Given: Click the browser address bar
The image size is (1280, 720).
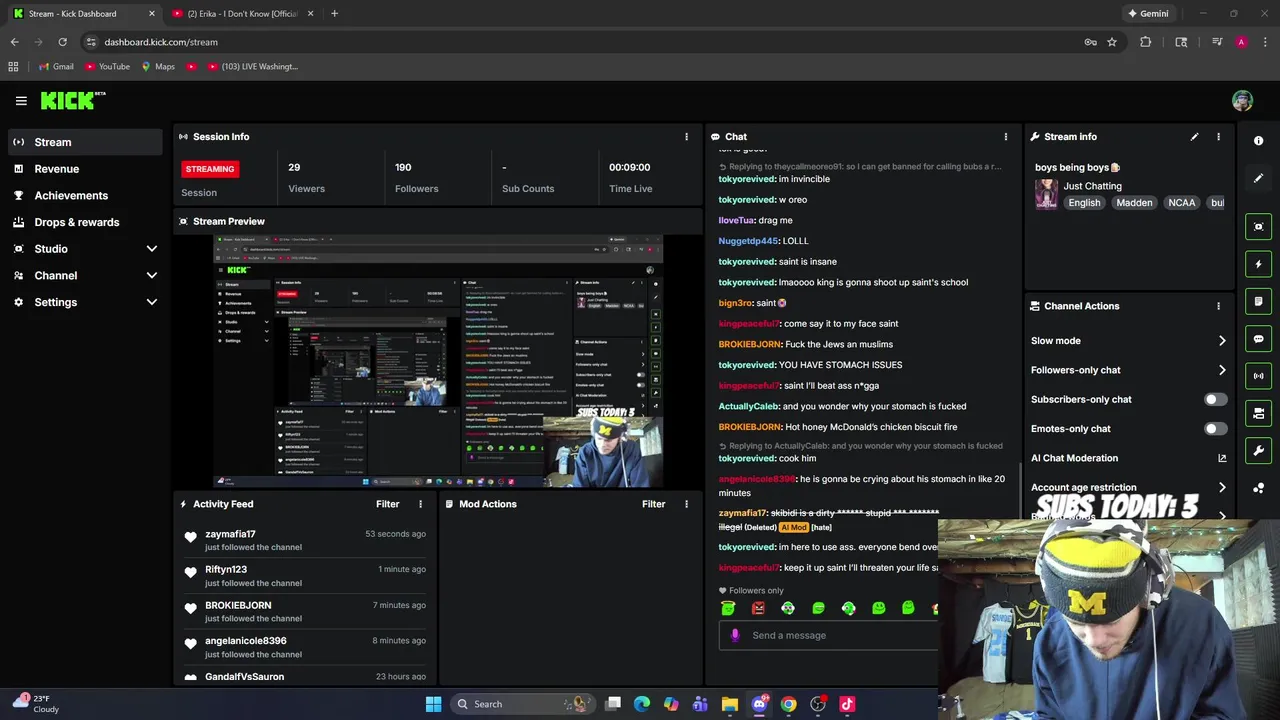Looking at the screenshot, I should click(x=580, y=42).
